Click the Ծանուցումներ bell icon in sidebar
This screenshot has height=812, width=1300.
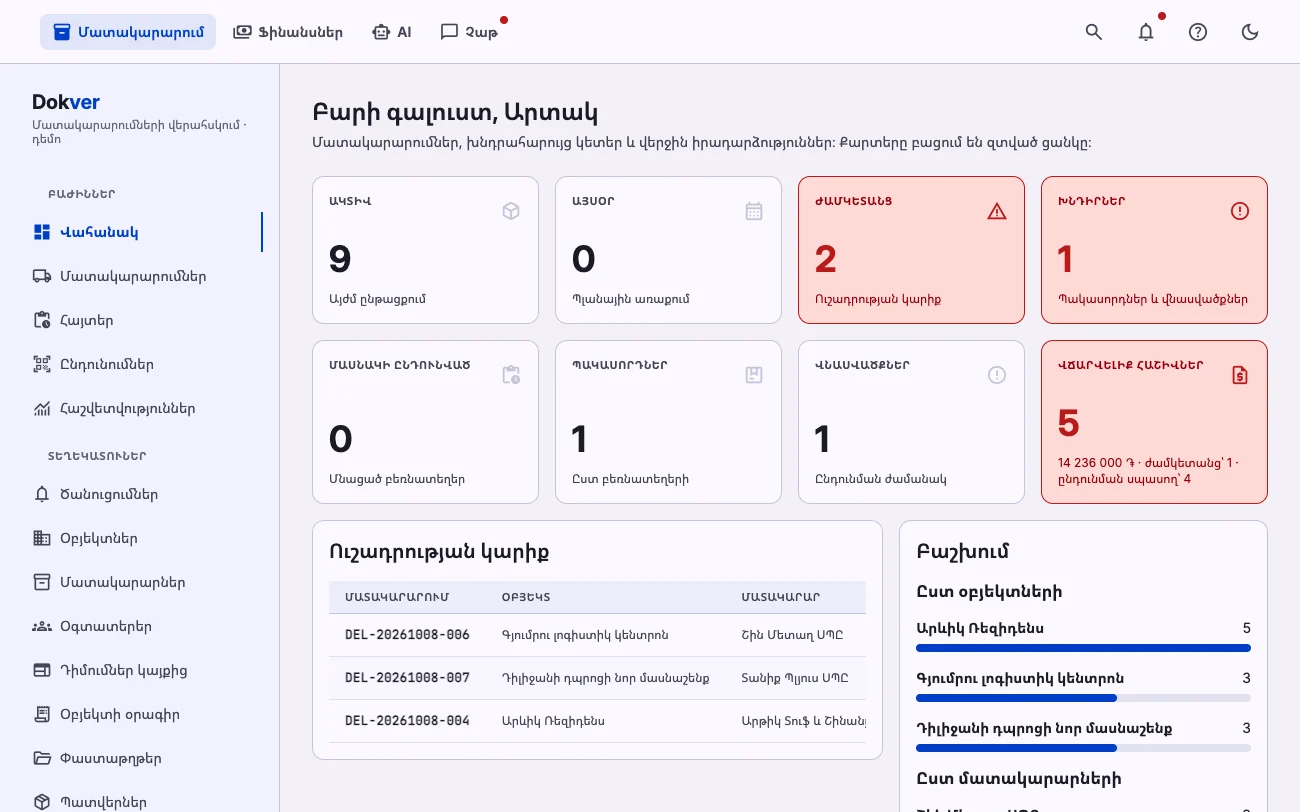click(x=42, y=494)
